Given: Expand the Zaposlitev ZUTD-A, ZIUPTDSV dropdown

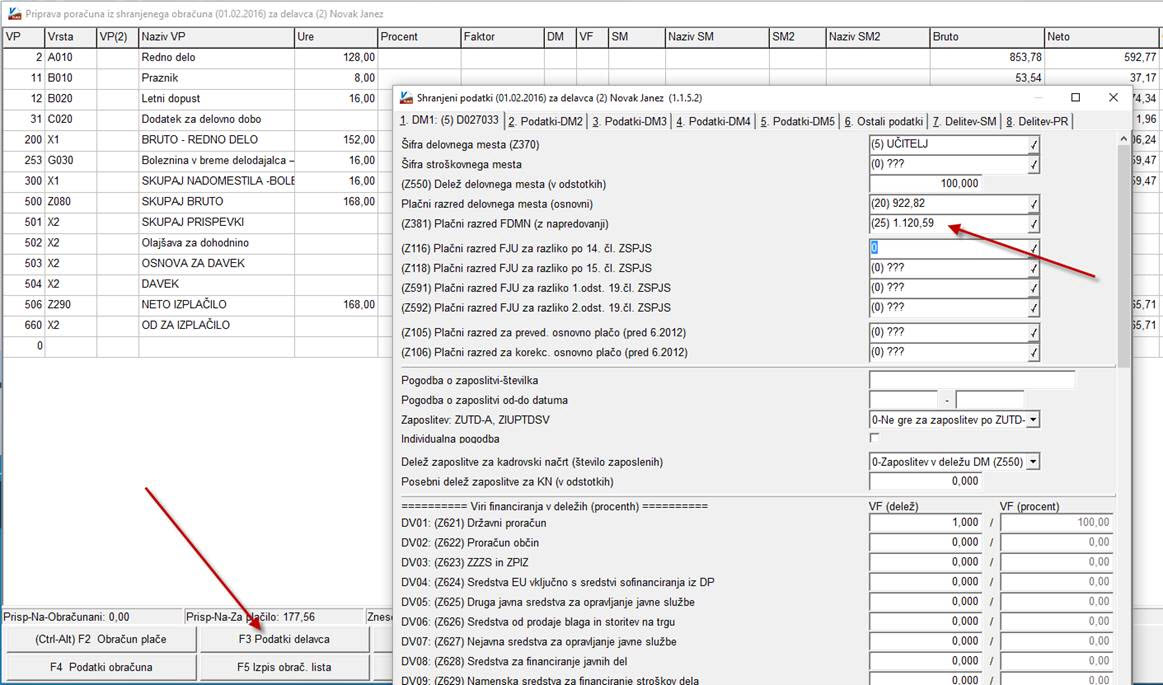Looking at the screenshot, I should tap(1033, 420).
